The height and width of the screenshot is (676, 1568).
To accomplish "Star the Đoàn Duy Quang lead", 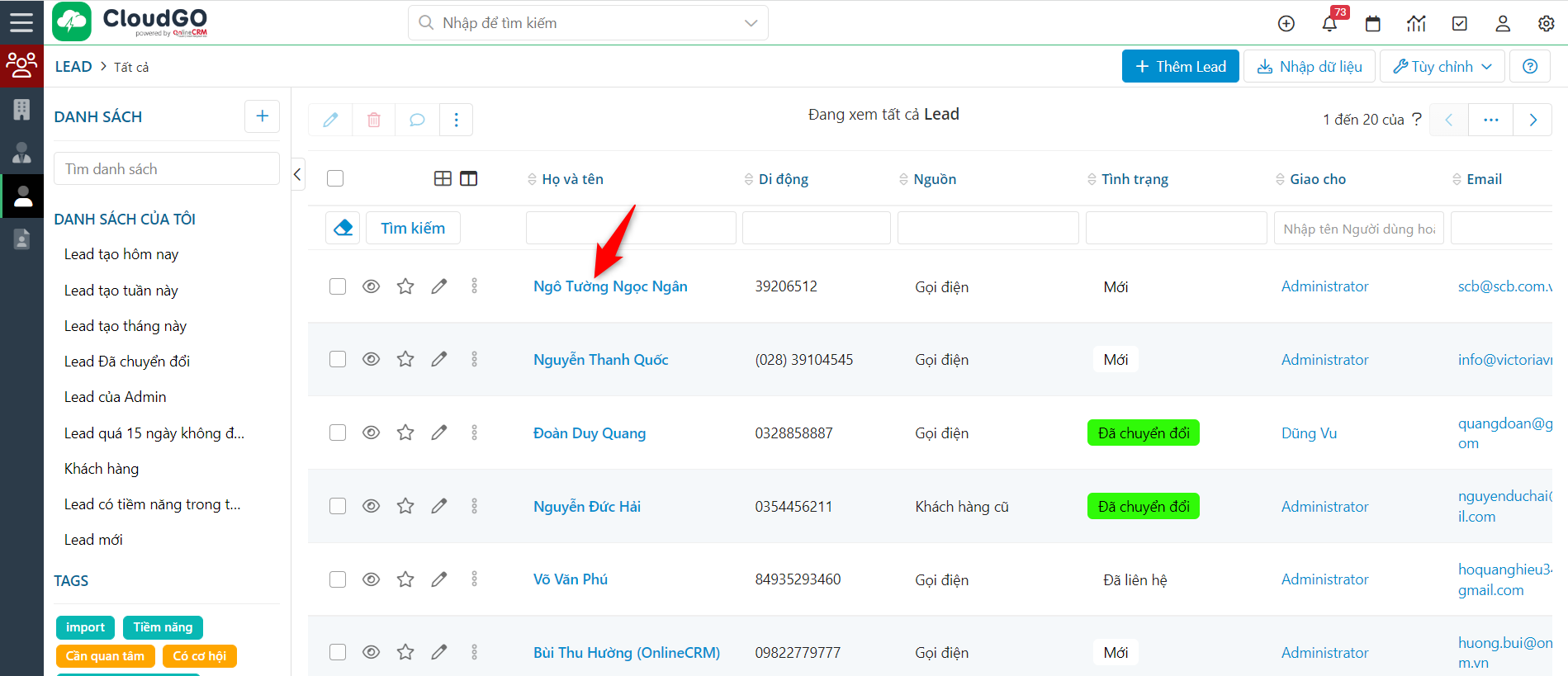I will click(405, 433).
